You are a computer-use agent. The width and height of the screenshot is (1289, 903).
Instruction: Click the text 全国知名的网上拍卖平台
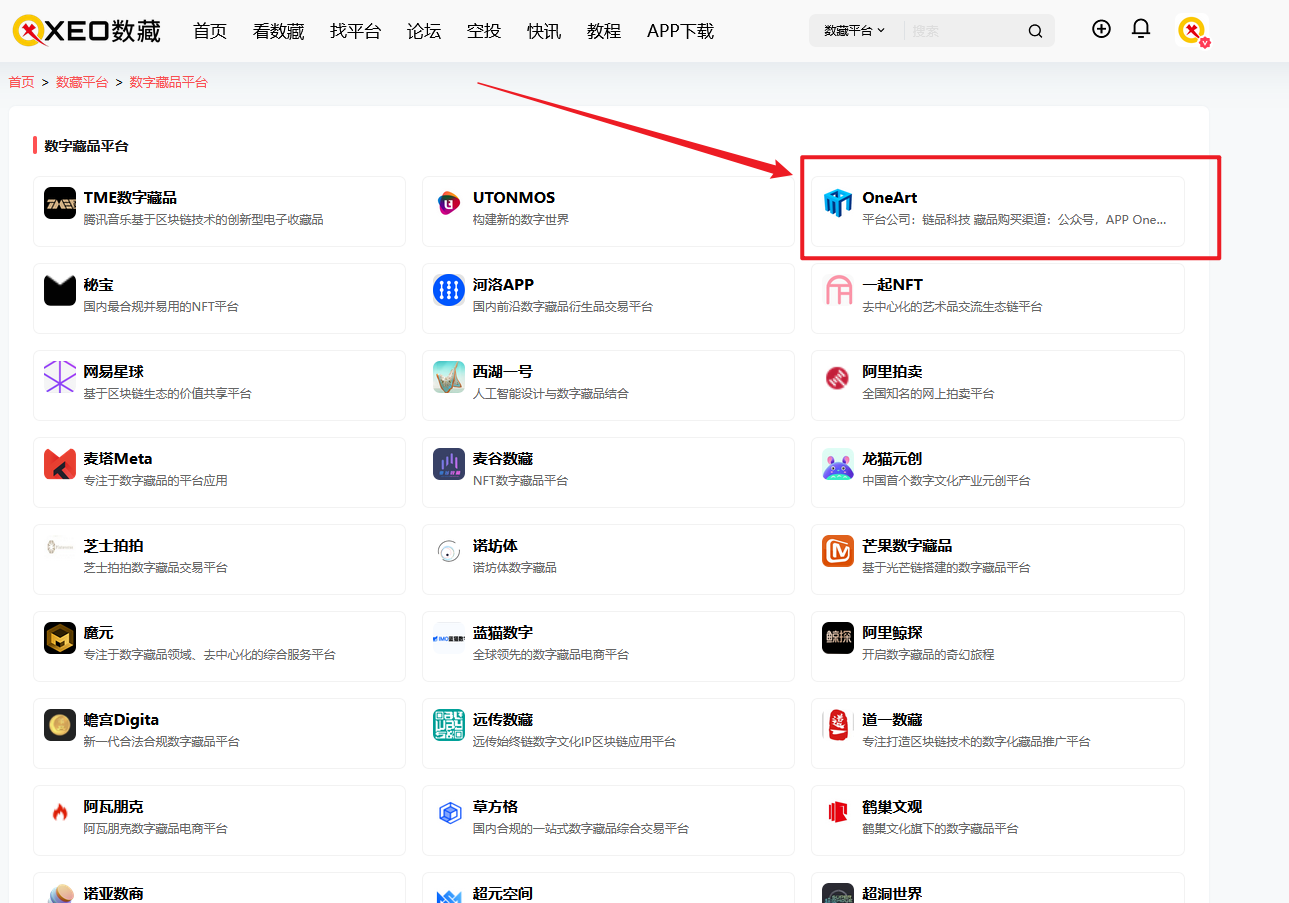coord(928,393)
